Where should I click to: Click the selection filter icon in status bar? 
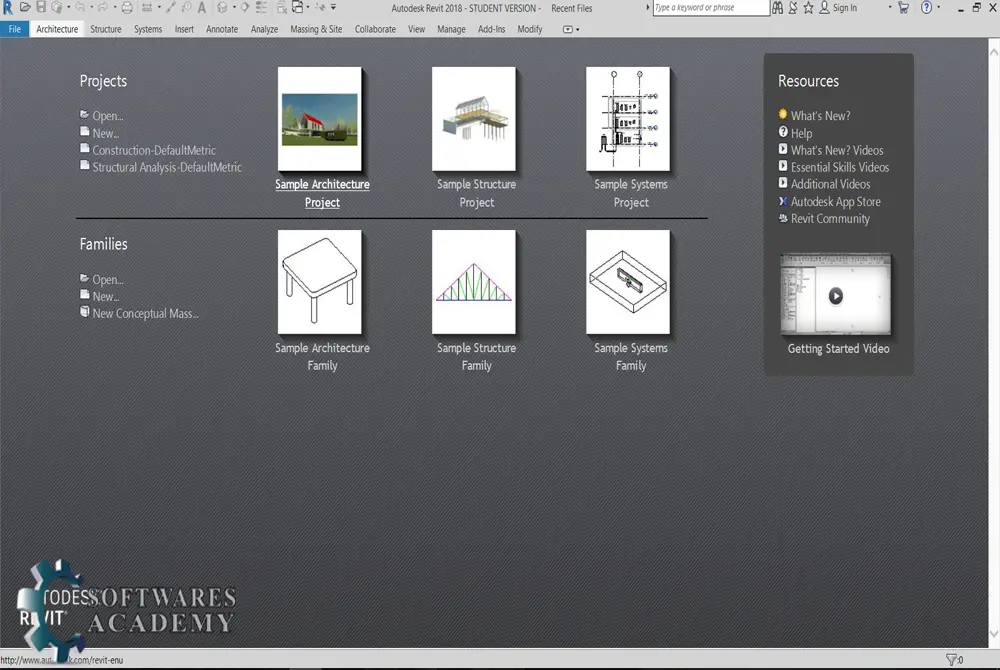click(x=952, y=660)
